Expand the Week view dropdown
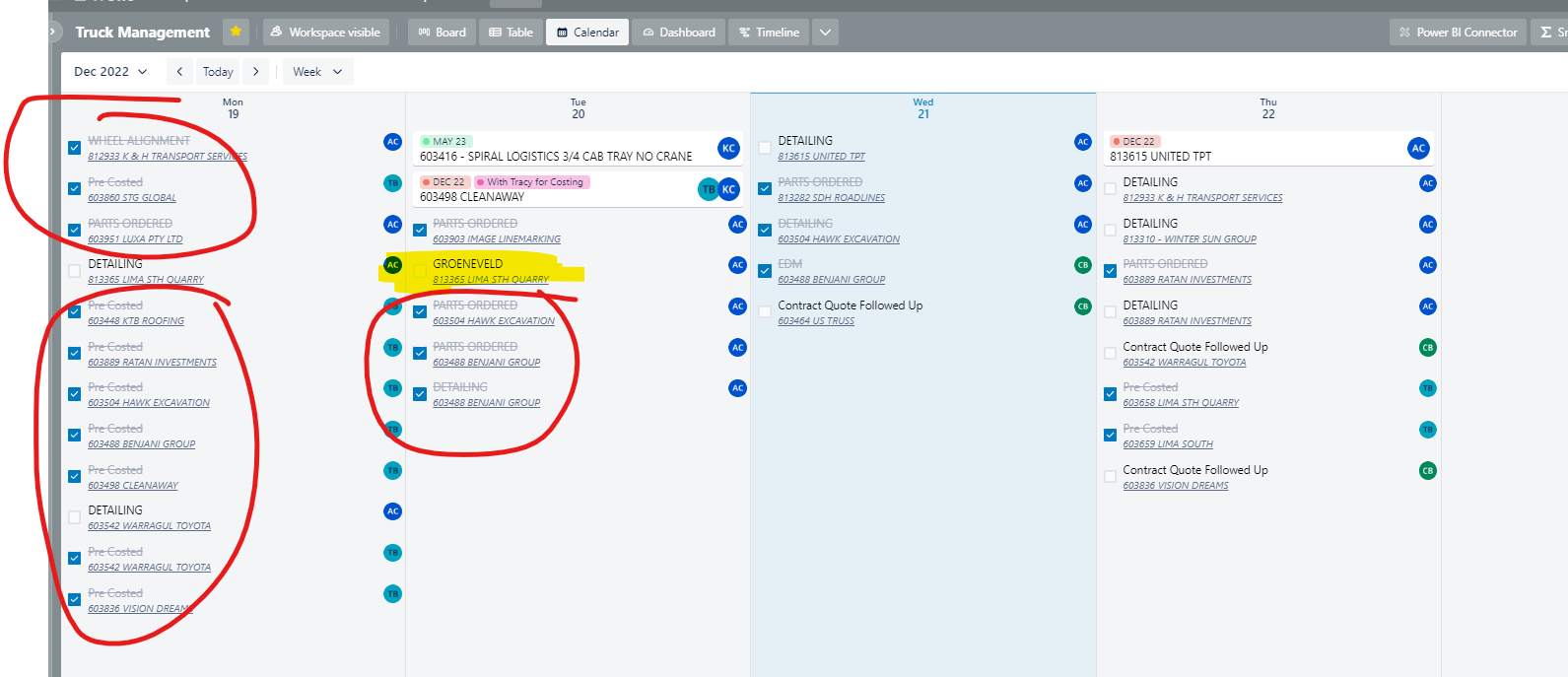Image resolution: width=1568 pixels, height=677 pixels. click(317, 72)
